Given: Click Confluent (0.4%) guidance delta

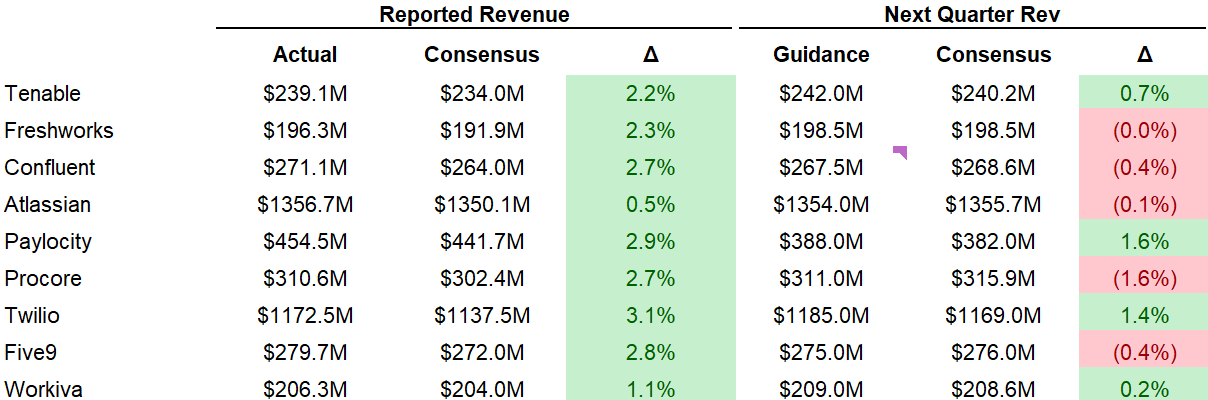Looking at the screenshot, I should click(x=1144, y=167).
